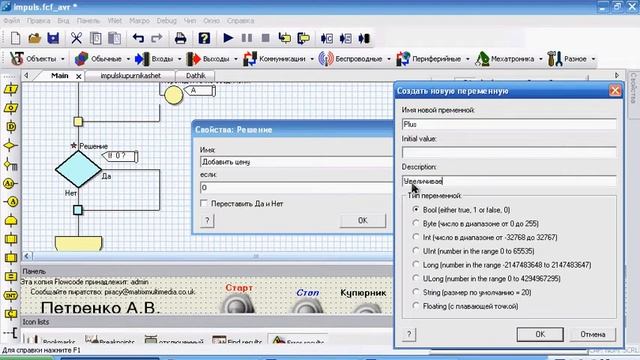Expand the Беспроводные components dropdown

coord(388,59)
